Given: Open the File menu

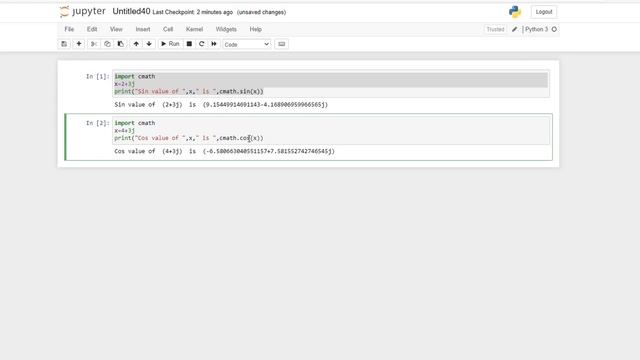Looking at the screenshot, I should [69, 29].
